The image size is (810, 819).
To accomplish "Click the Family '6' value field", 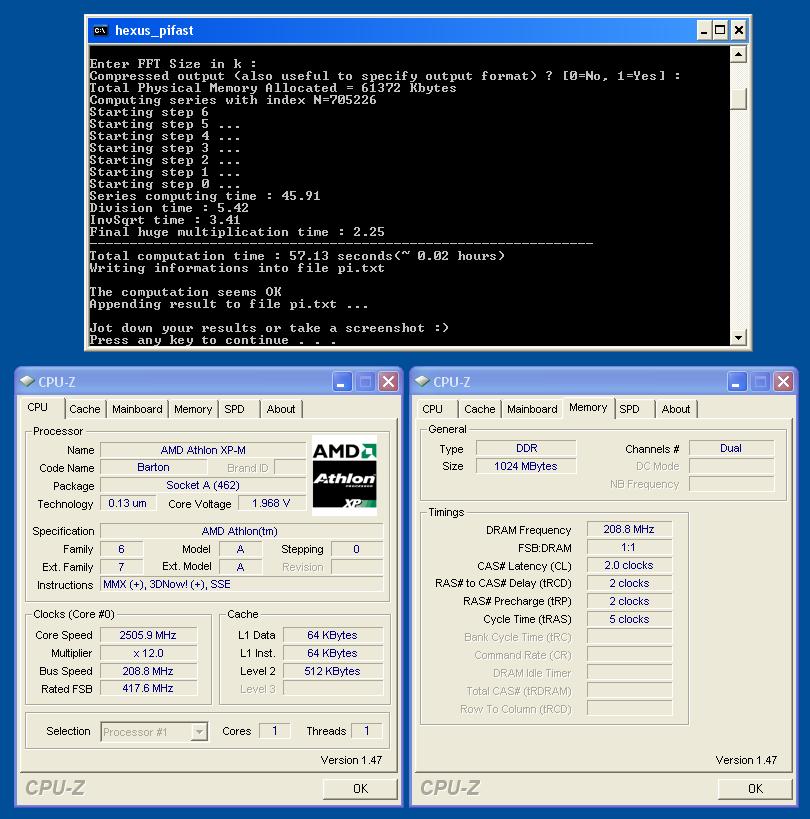I will coord(121,549).
